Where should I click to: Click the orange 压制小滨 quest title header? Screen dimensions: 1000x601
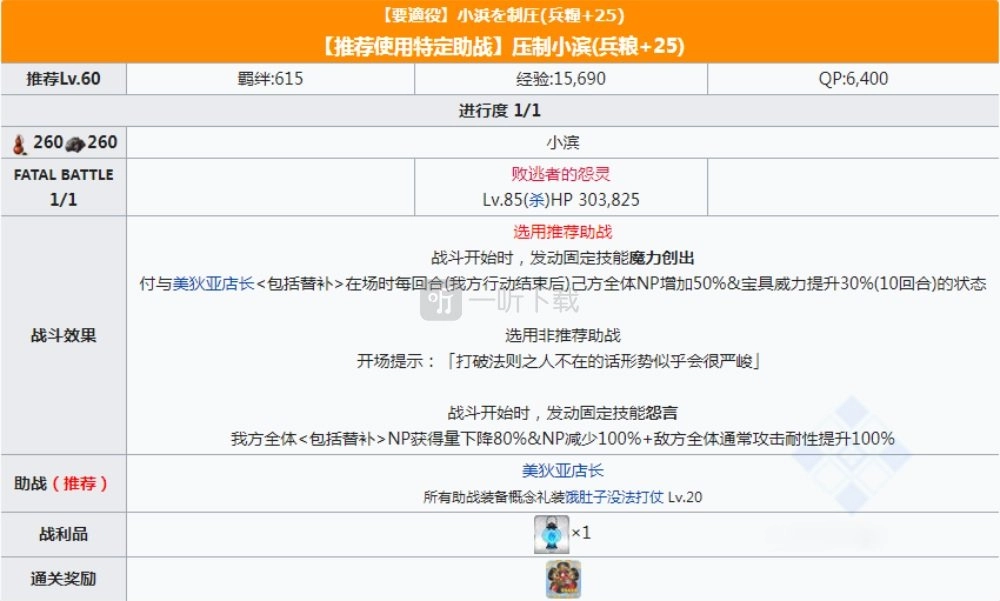[499, 47]
